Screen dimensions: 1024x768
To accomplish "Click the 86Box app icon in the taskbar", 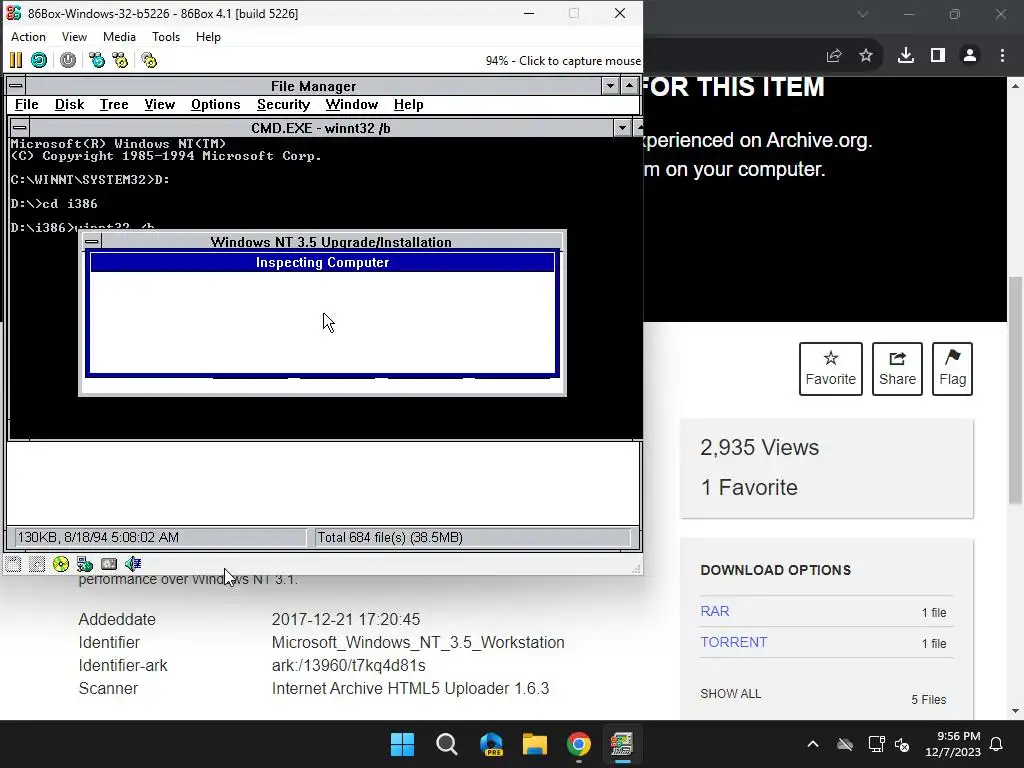I will pyautogui.click(x=622, y=744).
